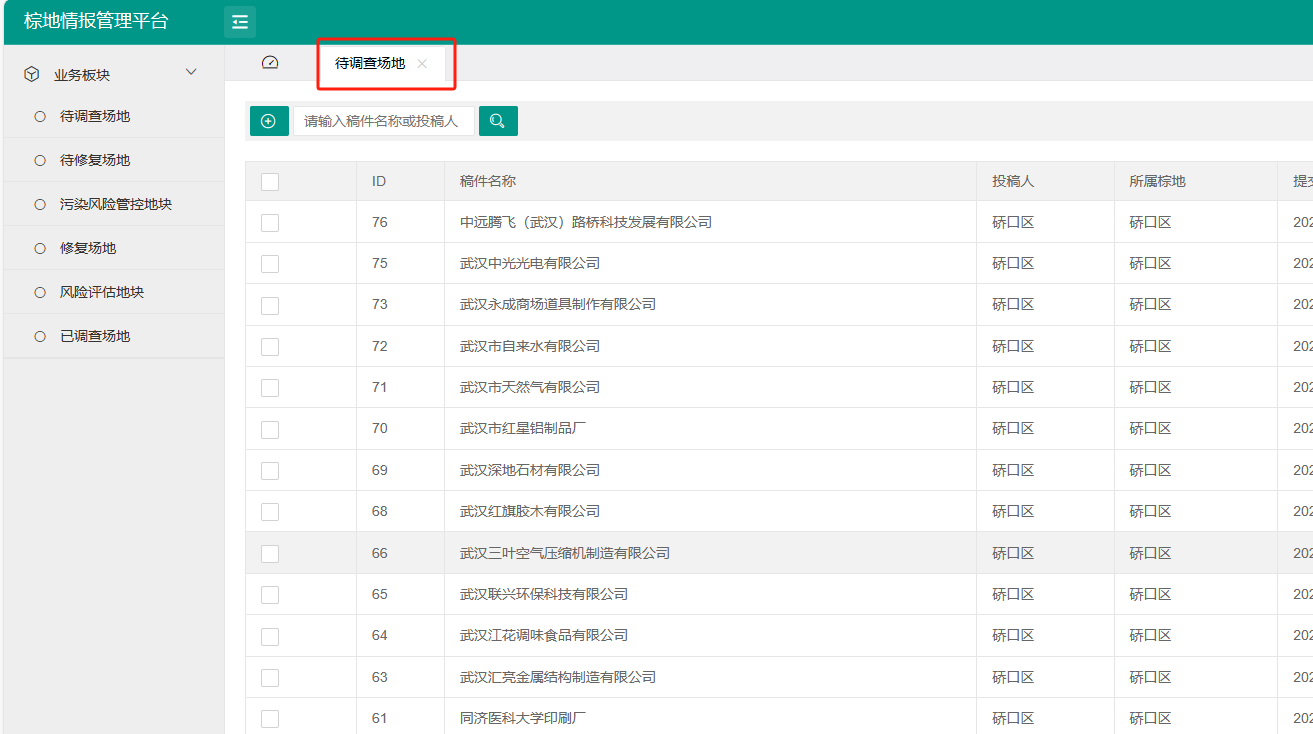Image resolution: width=1313 pixels, height=734 pixels.
Task: Focus the 请输入稿件名称或投稿人 search field
Action: (383, 121)
